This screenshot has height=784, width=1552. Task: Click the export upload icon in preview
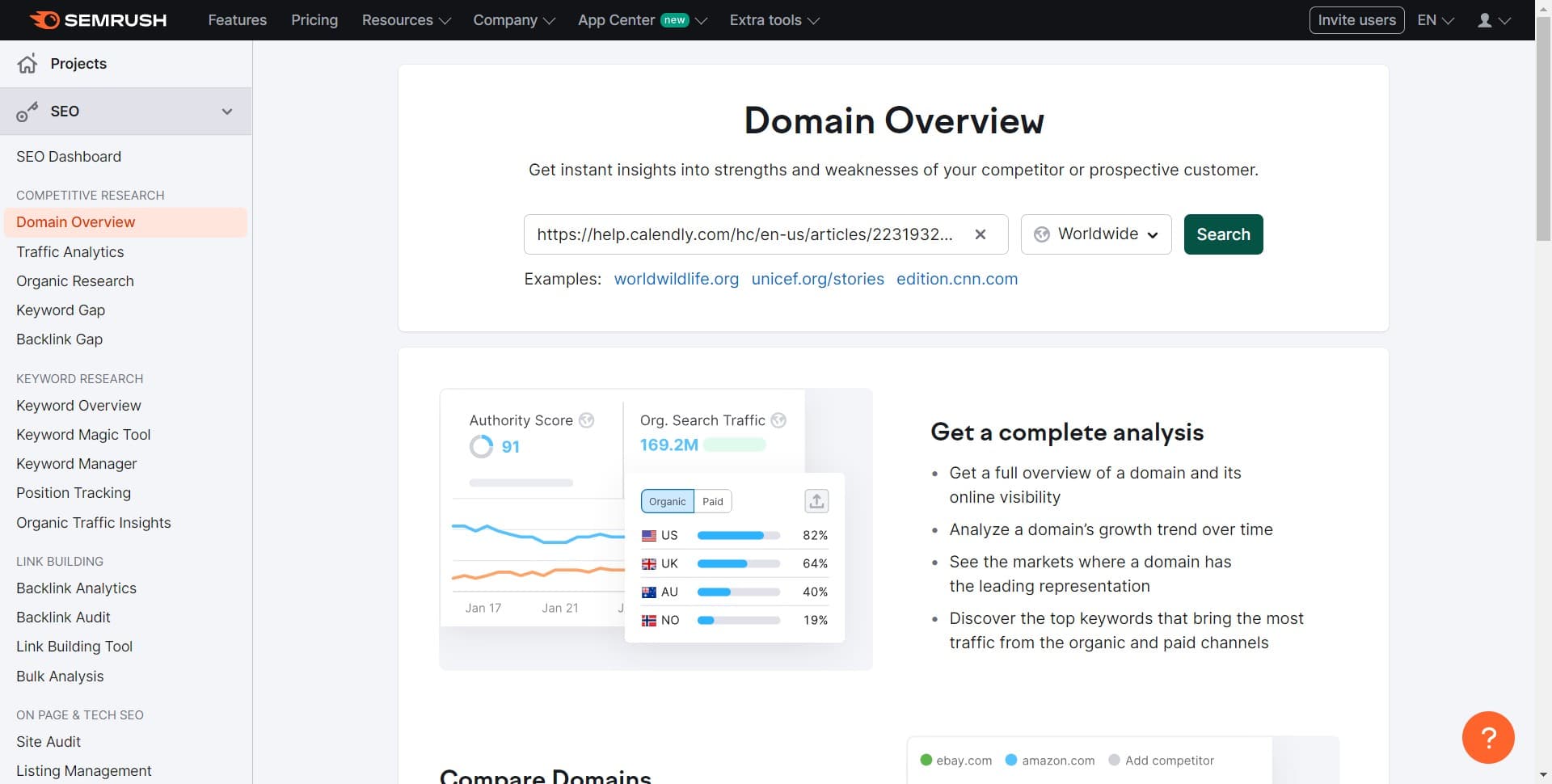(x=816, y=501)
